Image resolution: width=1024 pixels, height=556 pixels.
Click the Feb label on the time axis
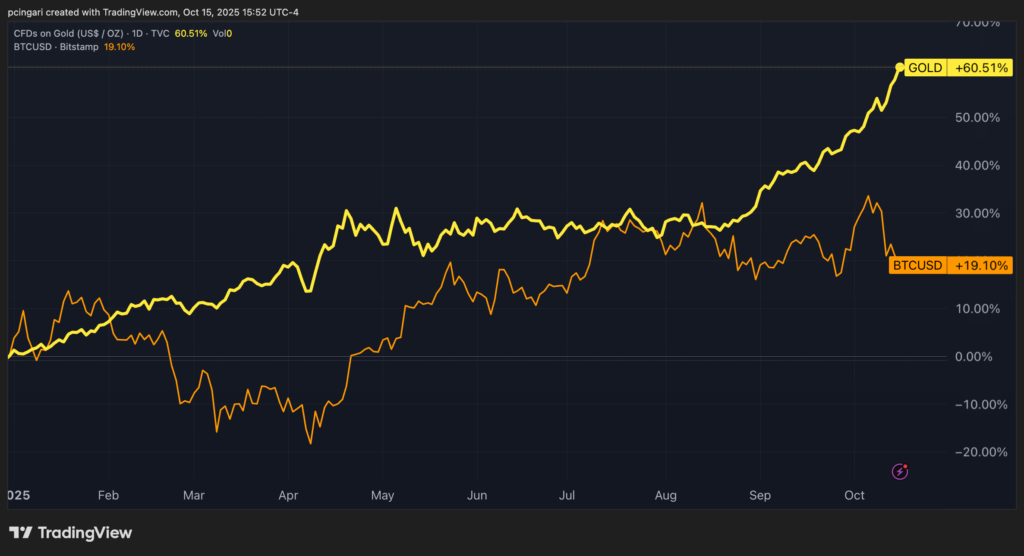tap(108, 495)
